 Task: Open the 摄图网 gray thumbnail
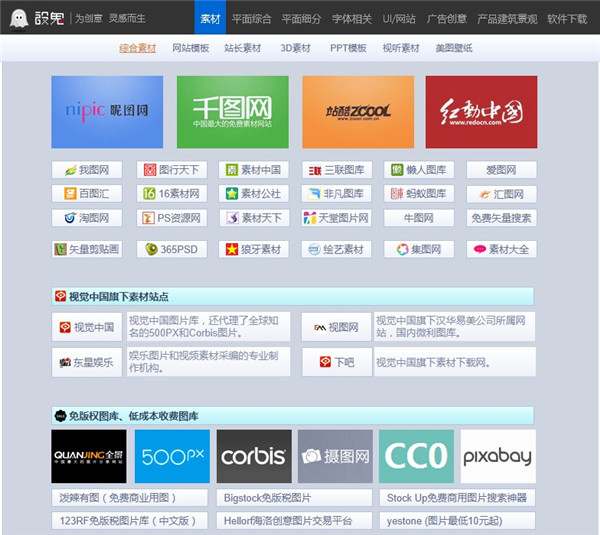(335, 456)
